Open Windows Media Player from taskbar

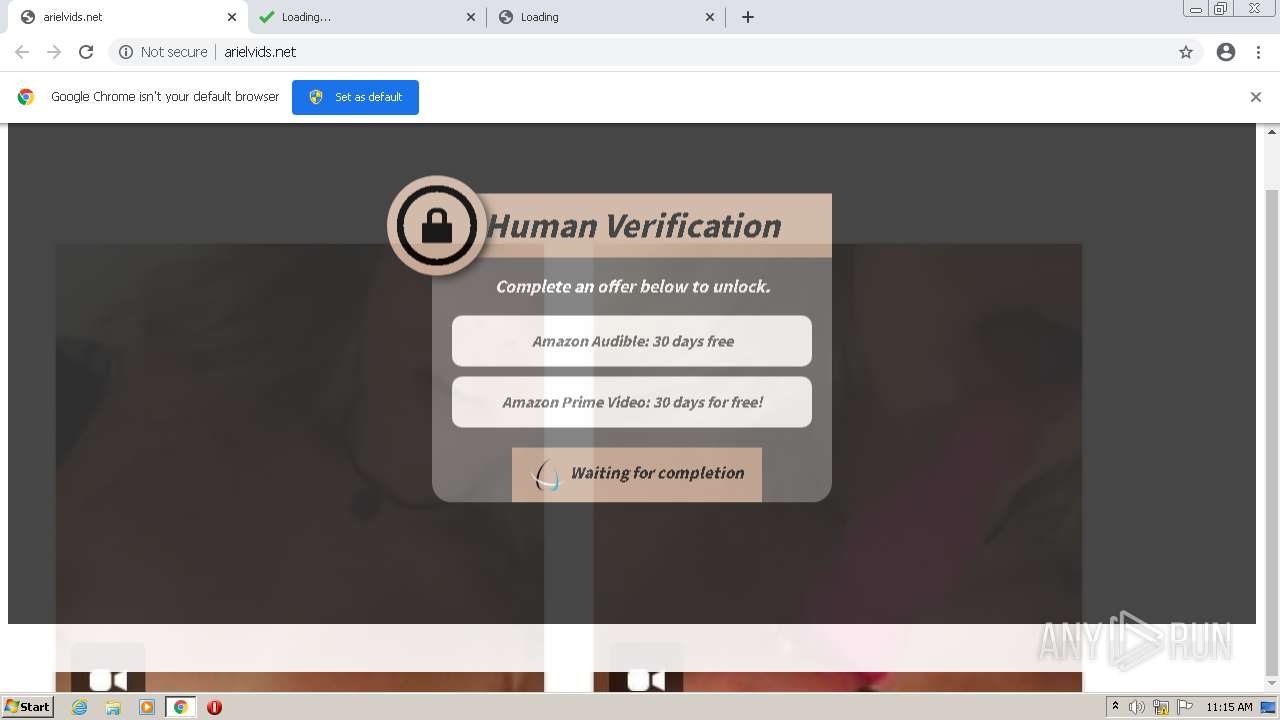point(147,707)
